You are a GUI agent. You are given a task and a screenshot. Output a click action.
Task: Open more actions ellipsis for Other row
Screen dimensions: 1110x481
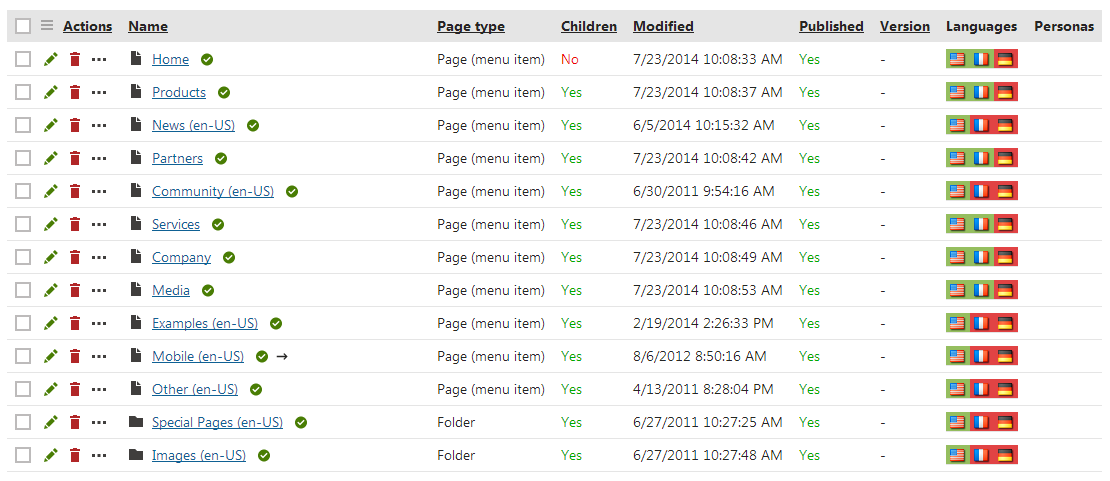pos(99,390)
